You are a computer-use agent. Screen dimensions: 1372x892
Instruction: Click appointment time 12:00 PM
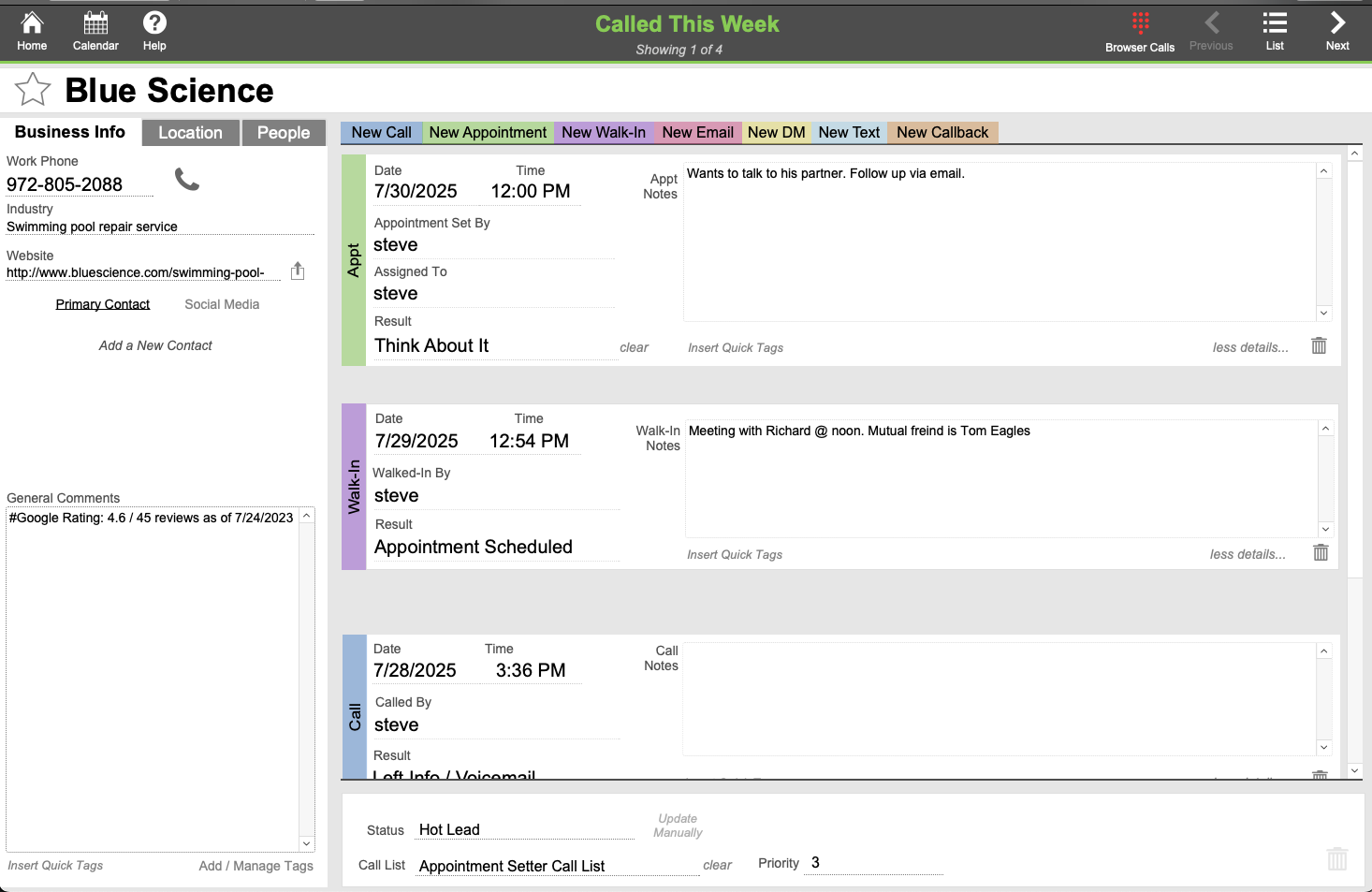[531, 191]
